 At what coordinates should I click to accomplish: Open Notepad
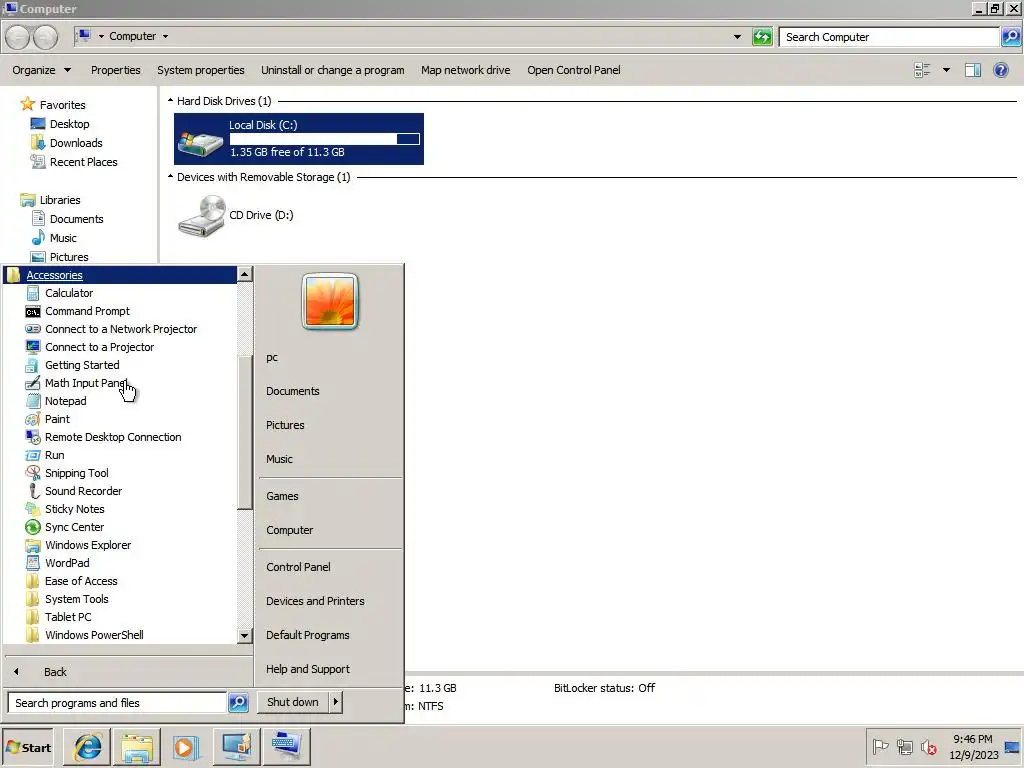pos(65,401)
